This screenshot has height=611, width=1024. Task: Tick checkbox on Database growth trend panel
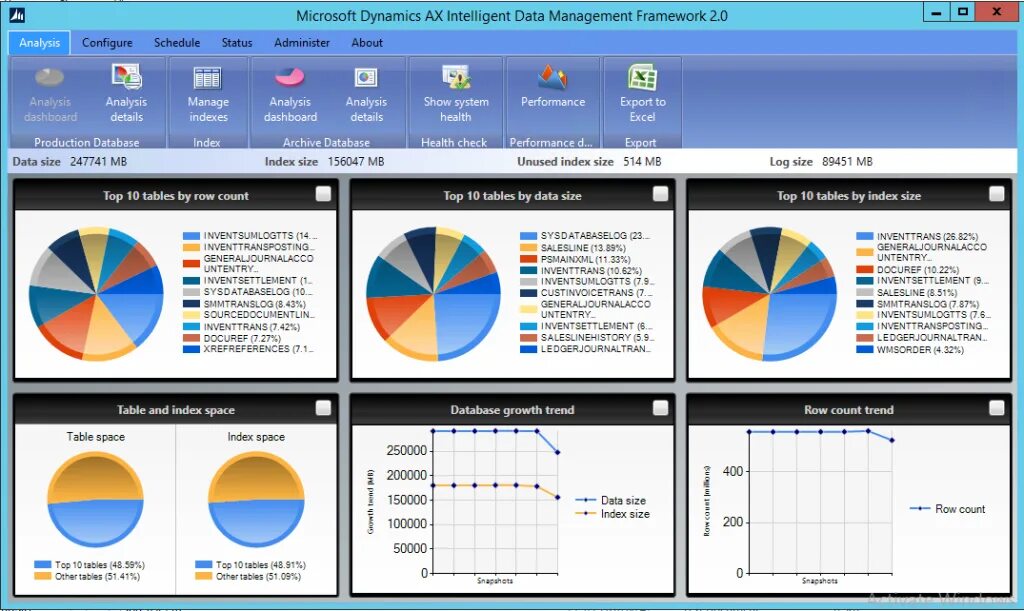pos(660,408)
